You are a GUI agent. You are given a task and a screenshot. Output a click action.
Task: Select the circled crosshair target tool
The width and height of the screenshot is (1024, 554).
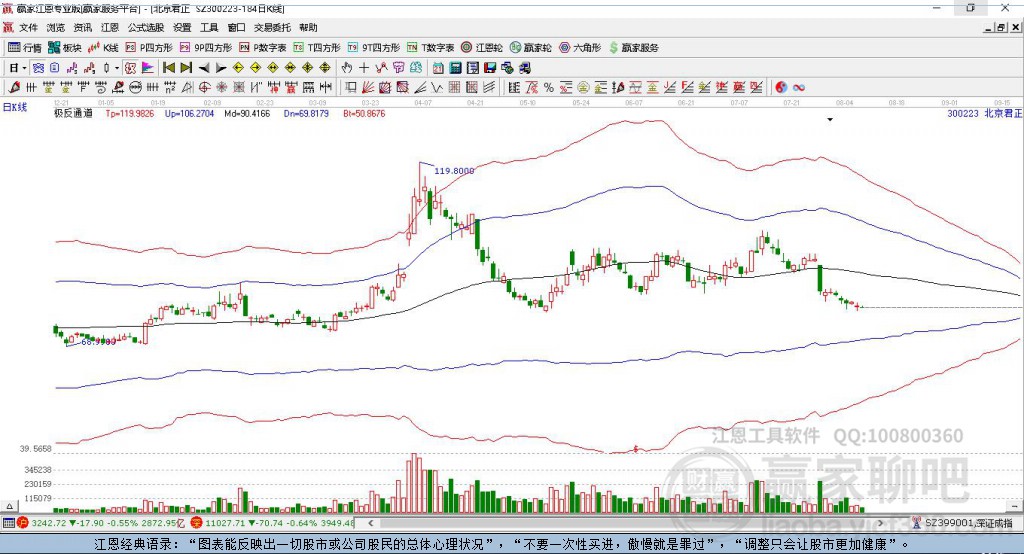[204, 88]
